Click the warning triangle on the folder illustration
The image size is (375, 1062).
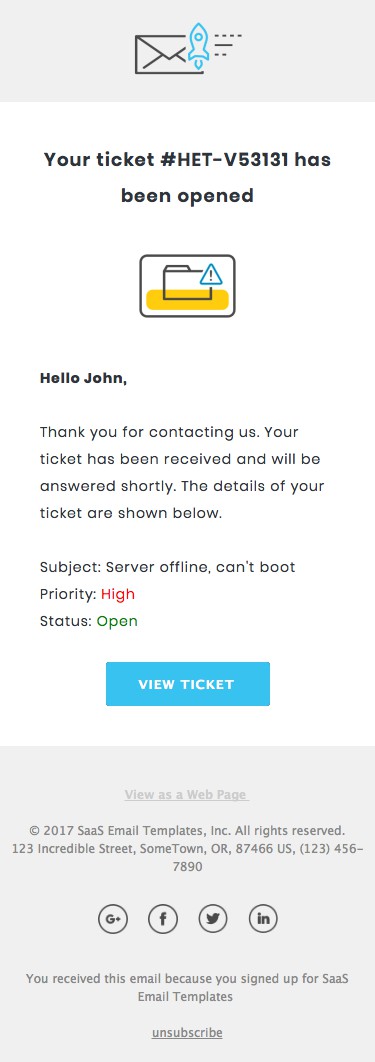point(212,275)
